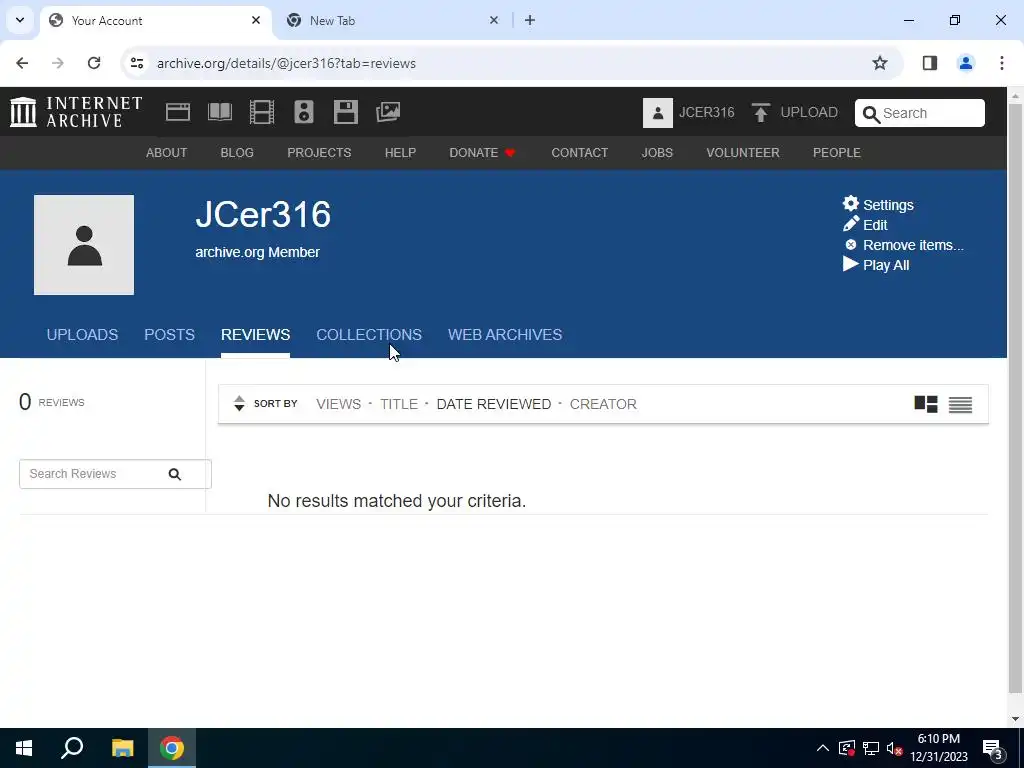Open the POSTS profile tab
Image resolution: width=1024 pixels, height=768 pixels.
(x=169, y=334)
